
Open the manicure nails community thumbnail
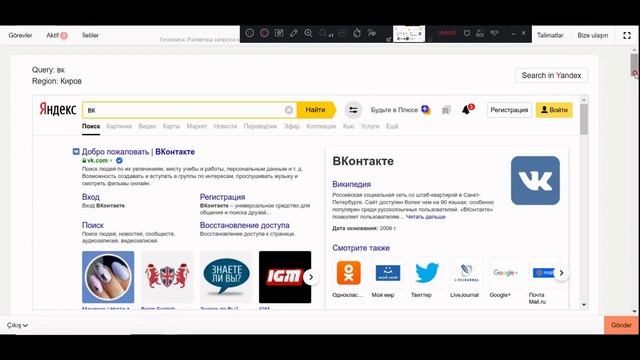108,277
